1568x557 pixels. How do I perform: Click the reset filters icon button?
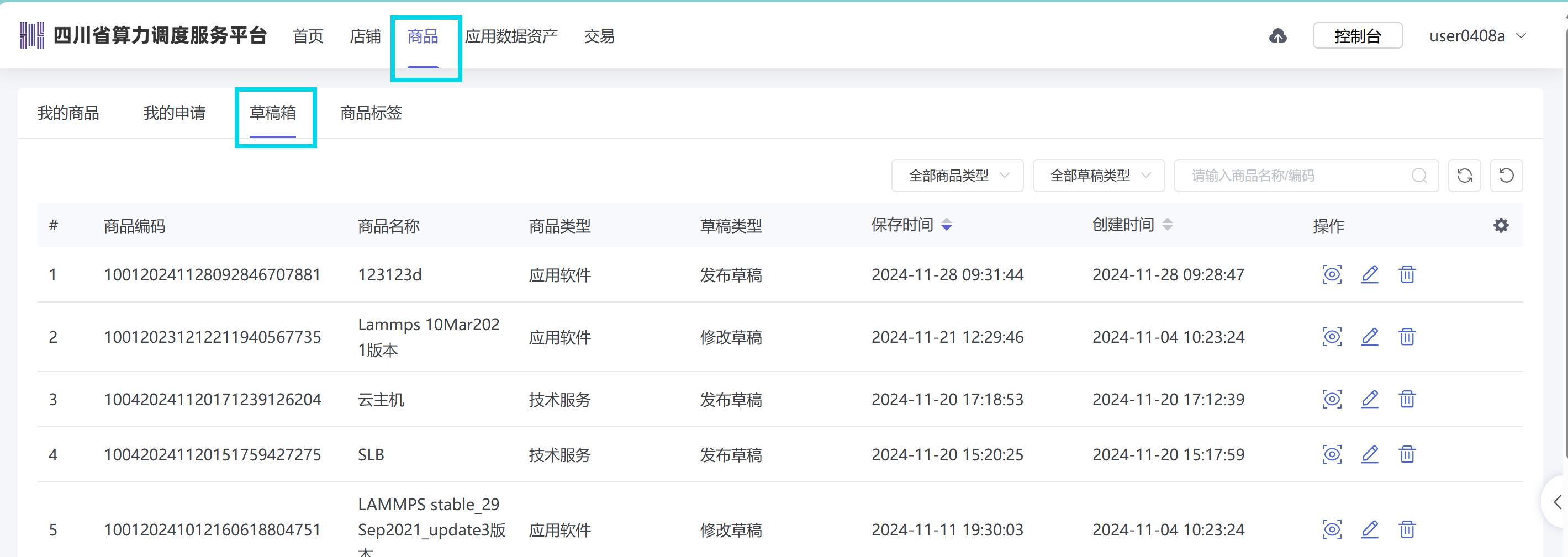[1507, 176]
